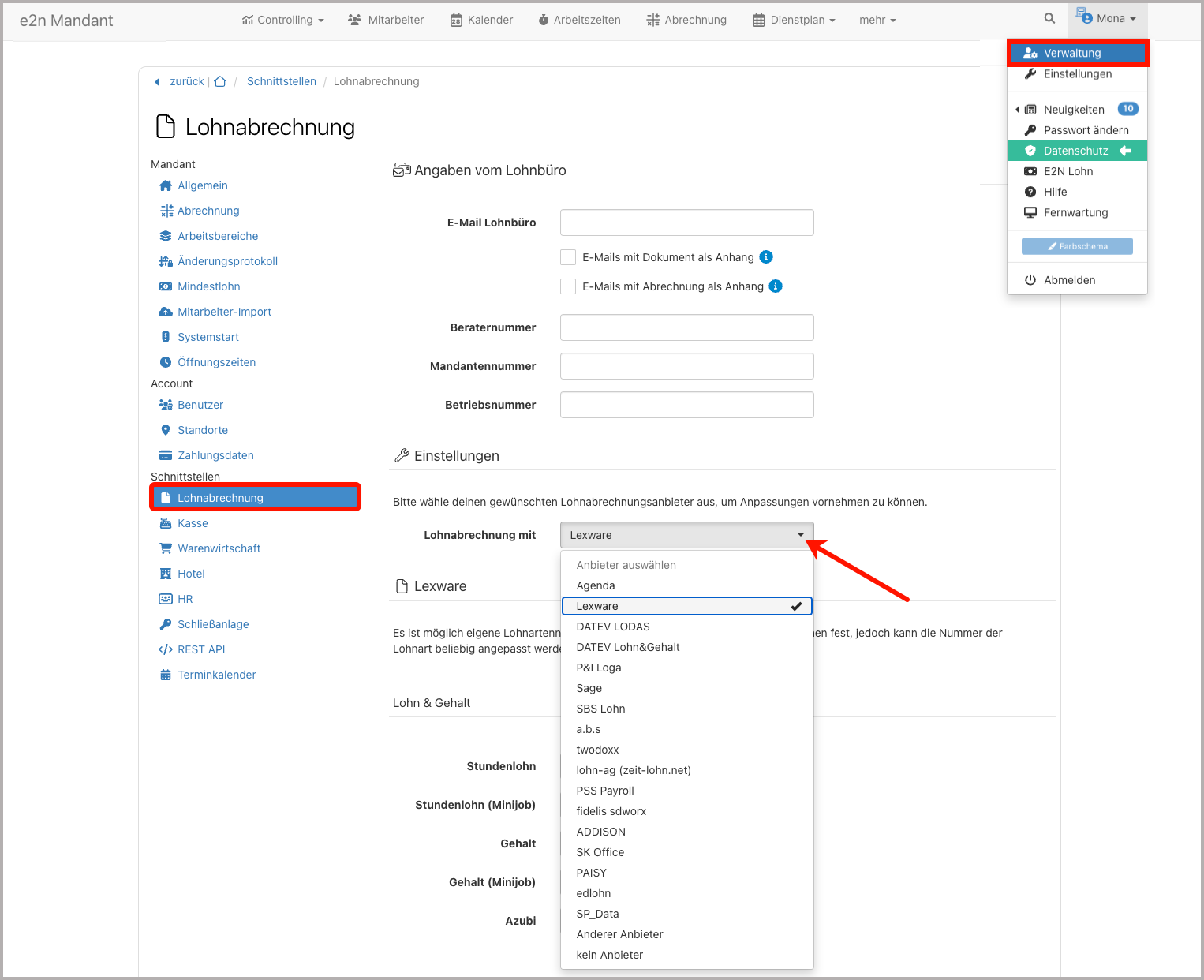Enable E-Mails mit Dokument als Anhang checkbox
The height and width of the screenshot is (980, 1204).
568,257
